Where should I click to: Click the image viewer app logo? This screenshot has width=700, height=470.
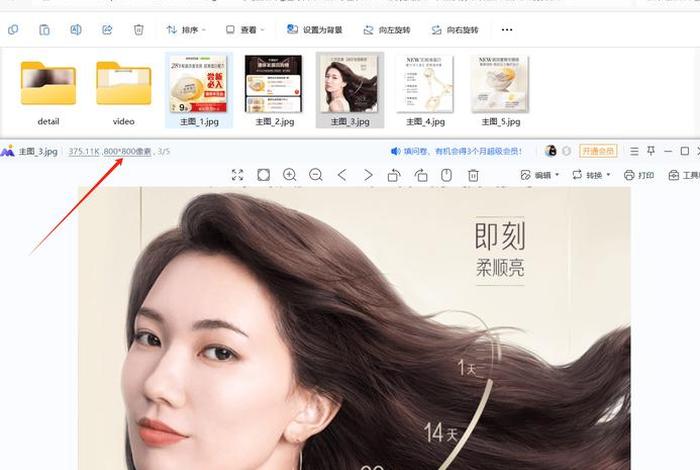point(8,151)
